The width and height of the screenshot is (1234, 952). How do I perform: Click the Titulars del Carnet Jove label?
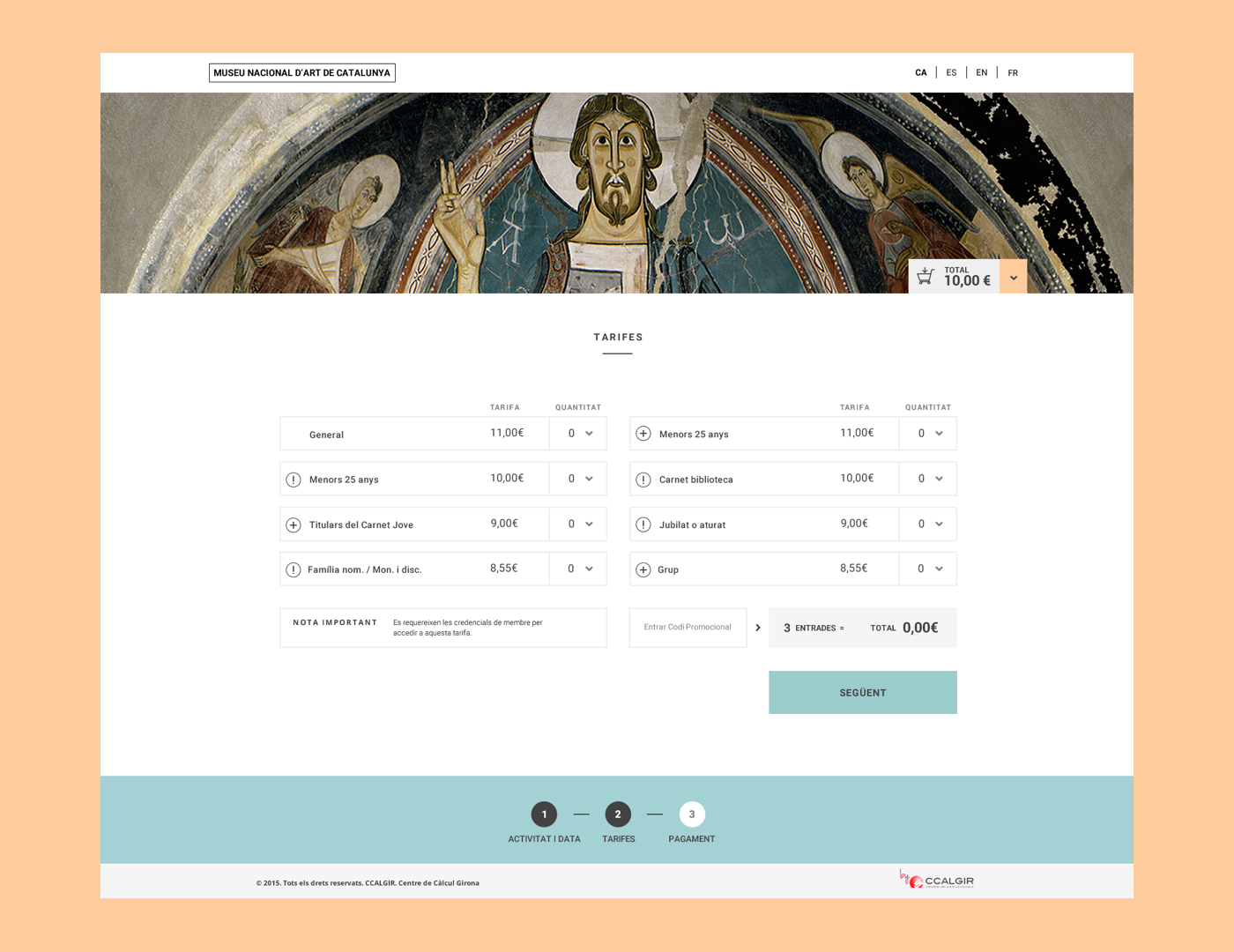tap(361, 524)
